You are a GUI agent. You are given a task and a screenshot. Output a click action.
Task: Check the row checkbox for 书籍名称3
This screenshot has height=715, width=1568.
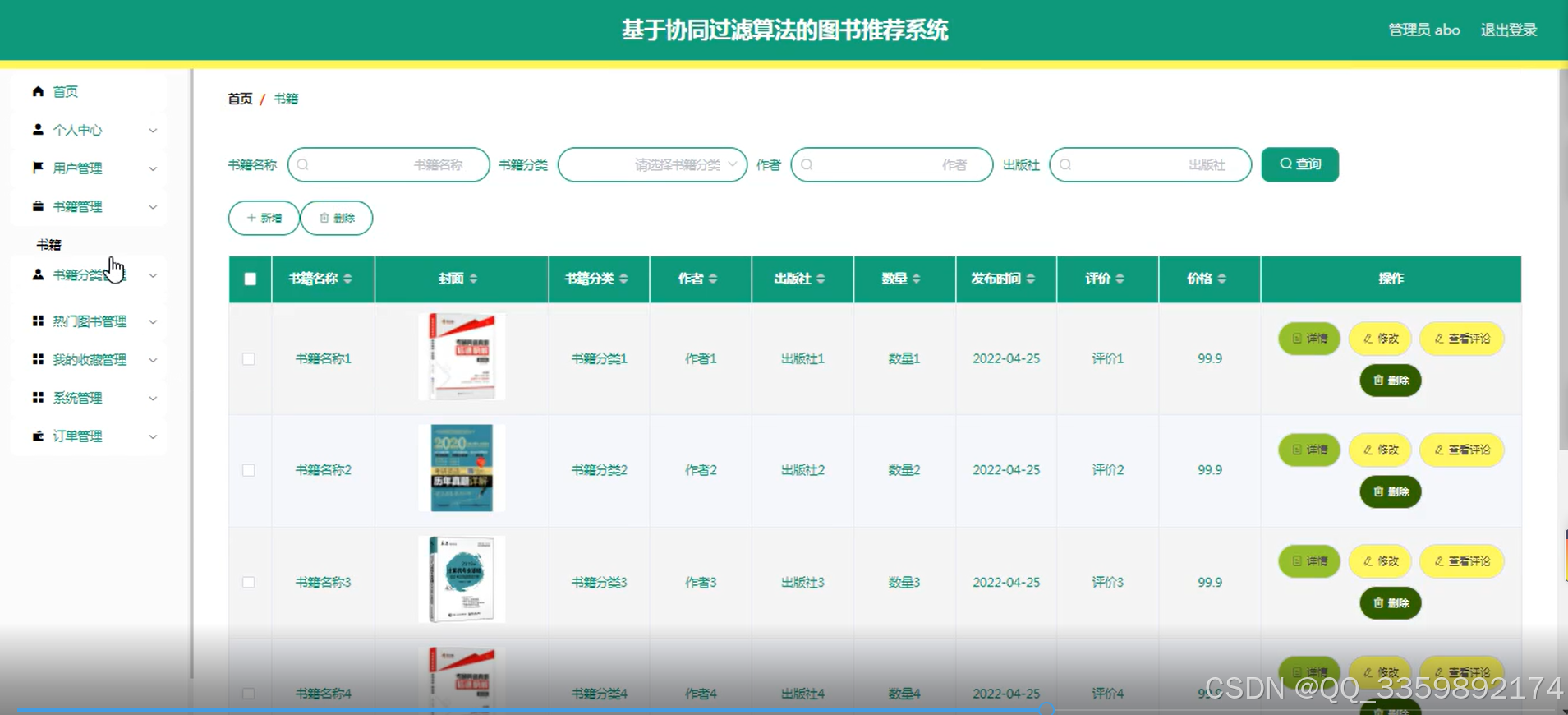pos(249,582)
